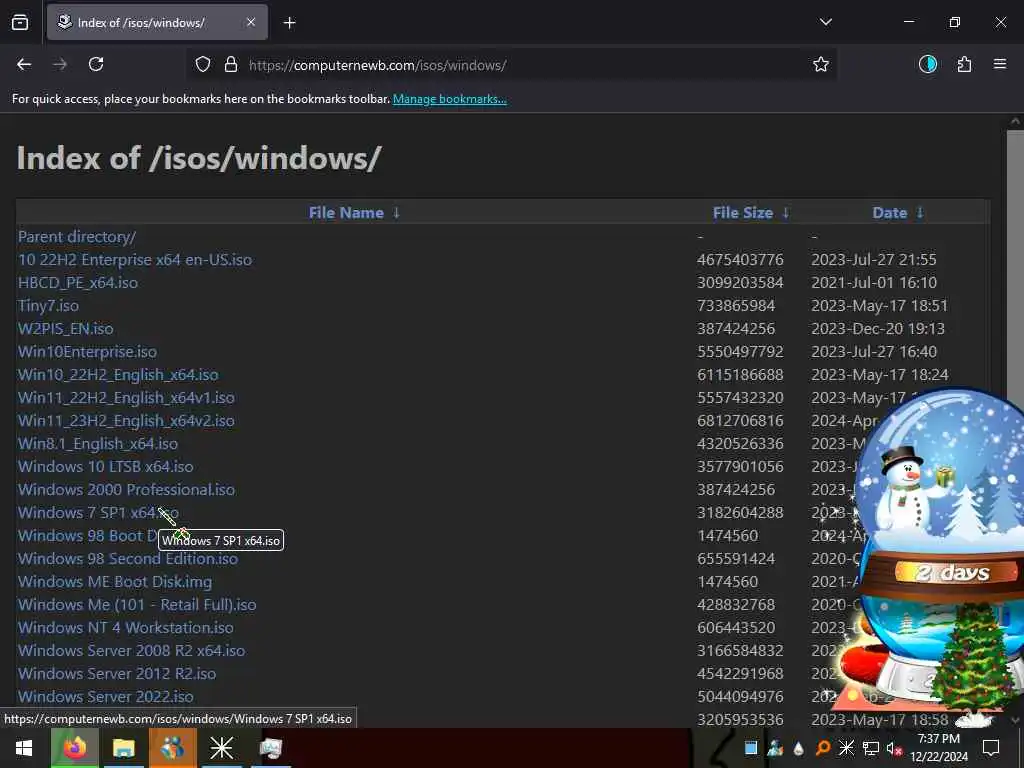1024x768 pixels.
Task: Open File Explorer from the taskbar
Action: tap(123, 748)
